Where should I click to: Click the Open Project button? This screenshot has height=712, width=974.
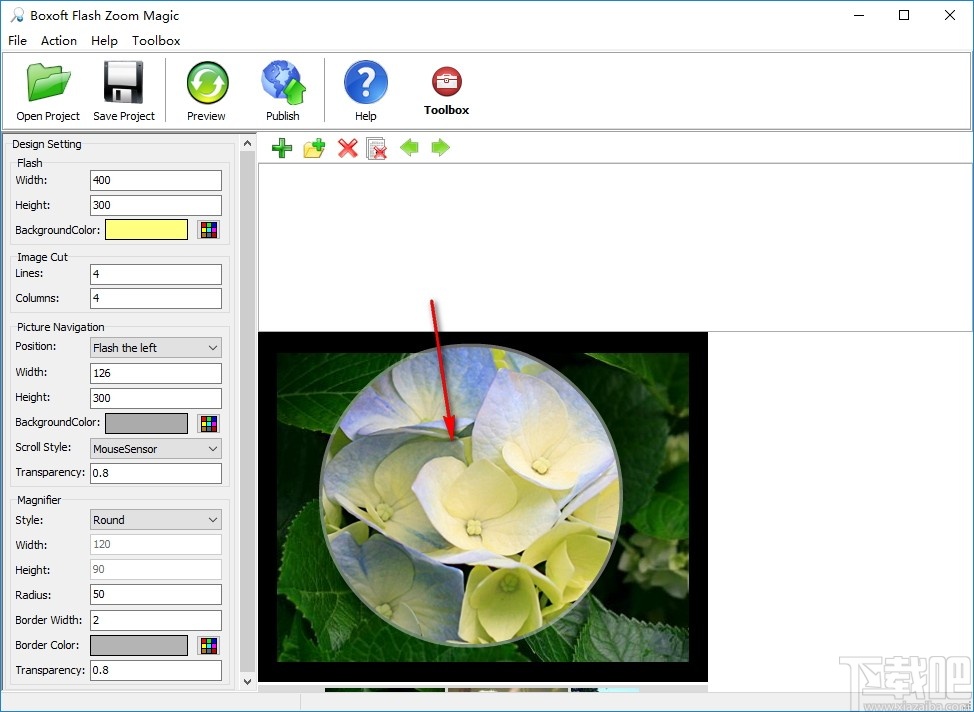tap(47, 88)
